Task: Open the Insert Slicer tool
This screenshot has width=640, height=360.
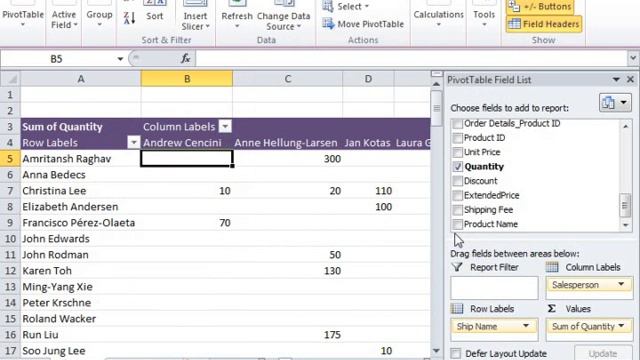Action: click(195, 16)
